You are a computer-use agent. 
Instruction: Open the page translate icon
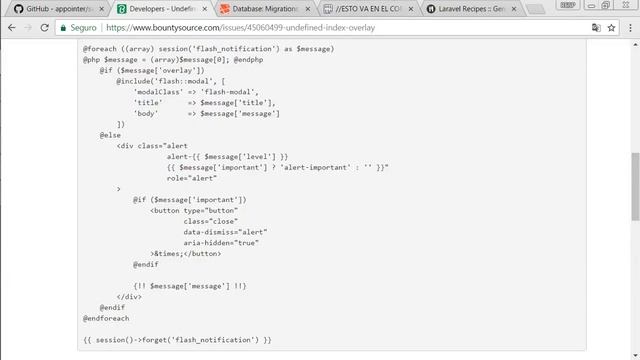tap(596, 28)
